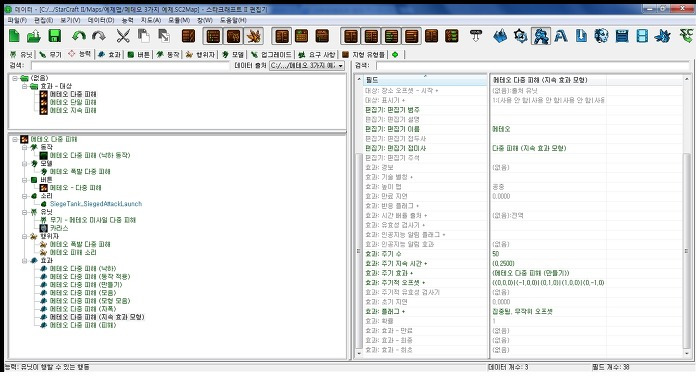Select the 카리스 unit item
This screenshot has width=700, height=376.
(59, 228)
